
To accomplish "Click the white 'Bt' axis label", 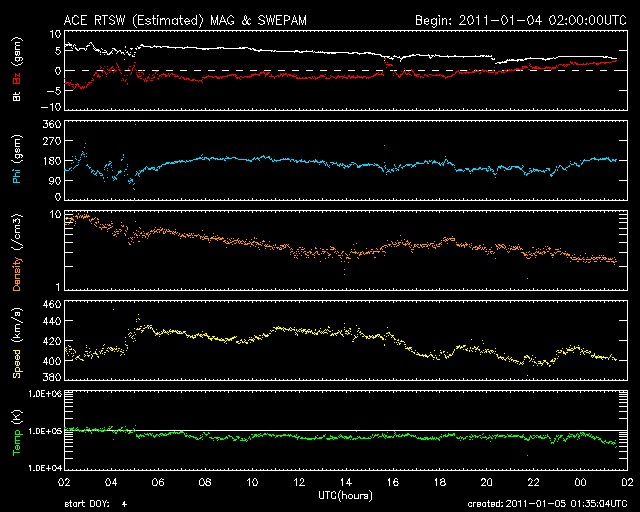I will pyautogui.click(x=17, y=96).
